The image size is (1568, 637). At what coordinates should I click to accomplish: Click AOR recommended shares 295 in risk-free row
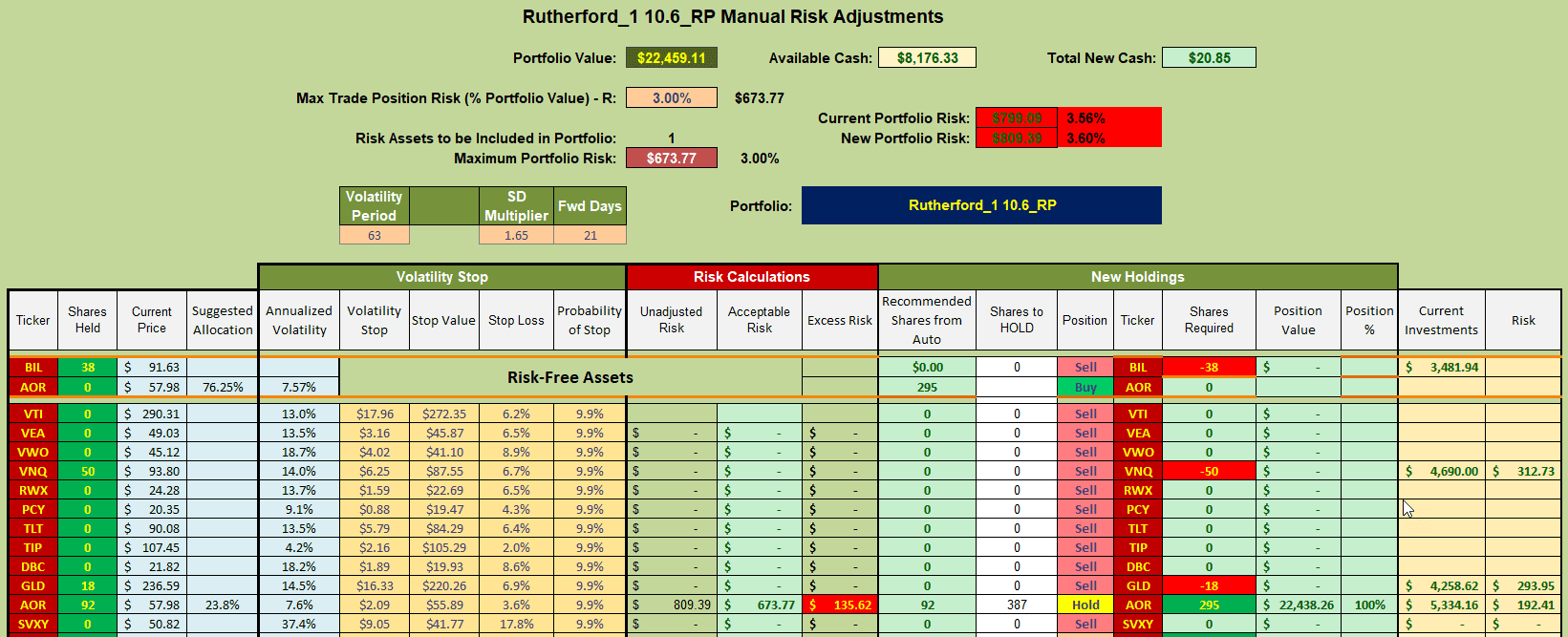[927, 388]
